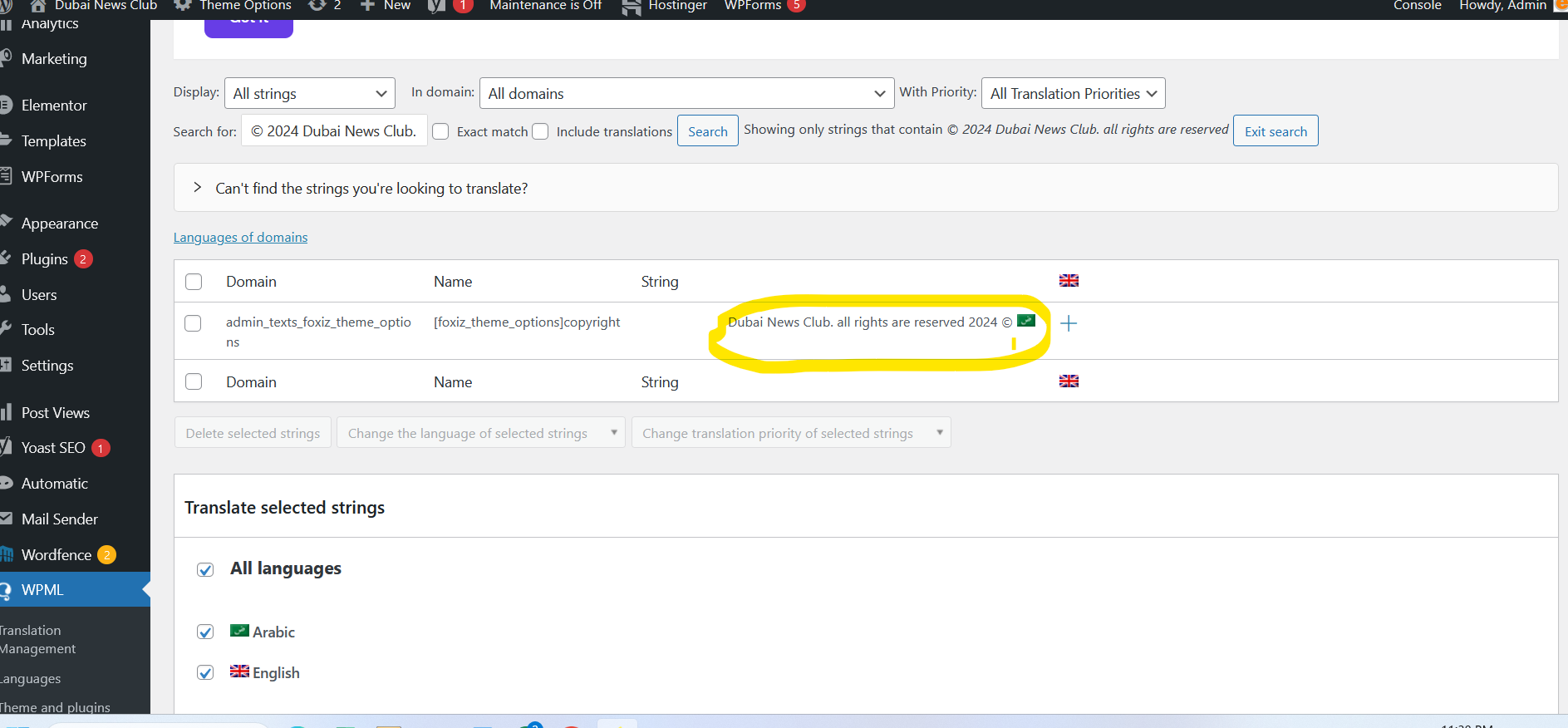1568x728 pixels.
Task: Check select-all box in table footer
Action: point(194,381)
